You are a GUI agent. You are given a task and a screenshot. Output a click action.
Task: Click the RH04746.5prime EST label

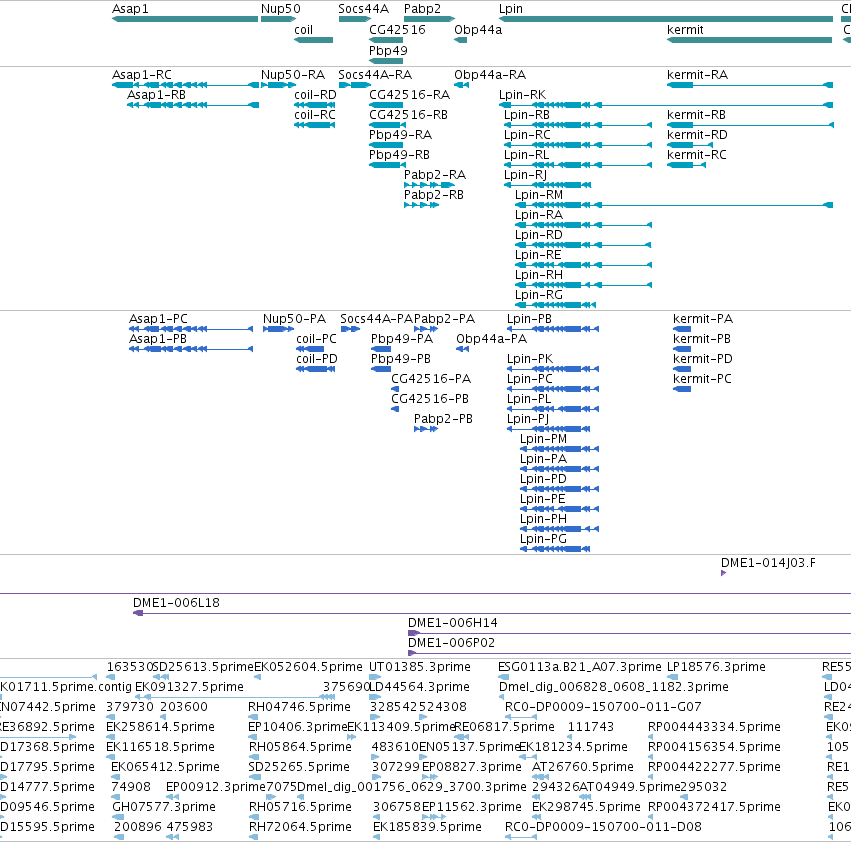[299, 707]
